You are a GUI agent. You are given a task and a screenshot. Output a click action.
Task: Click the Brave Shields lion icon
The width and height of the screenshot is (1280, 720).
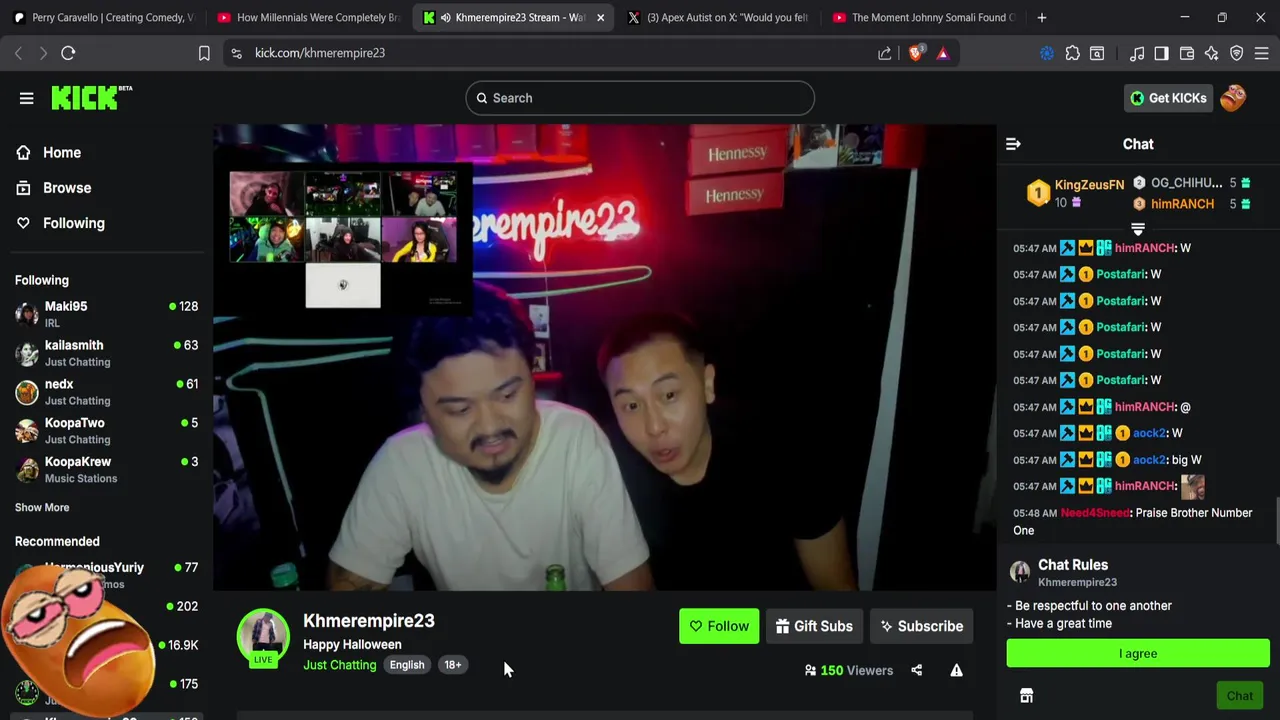tap(915, 53)
